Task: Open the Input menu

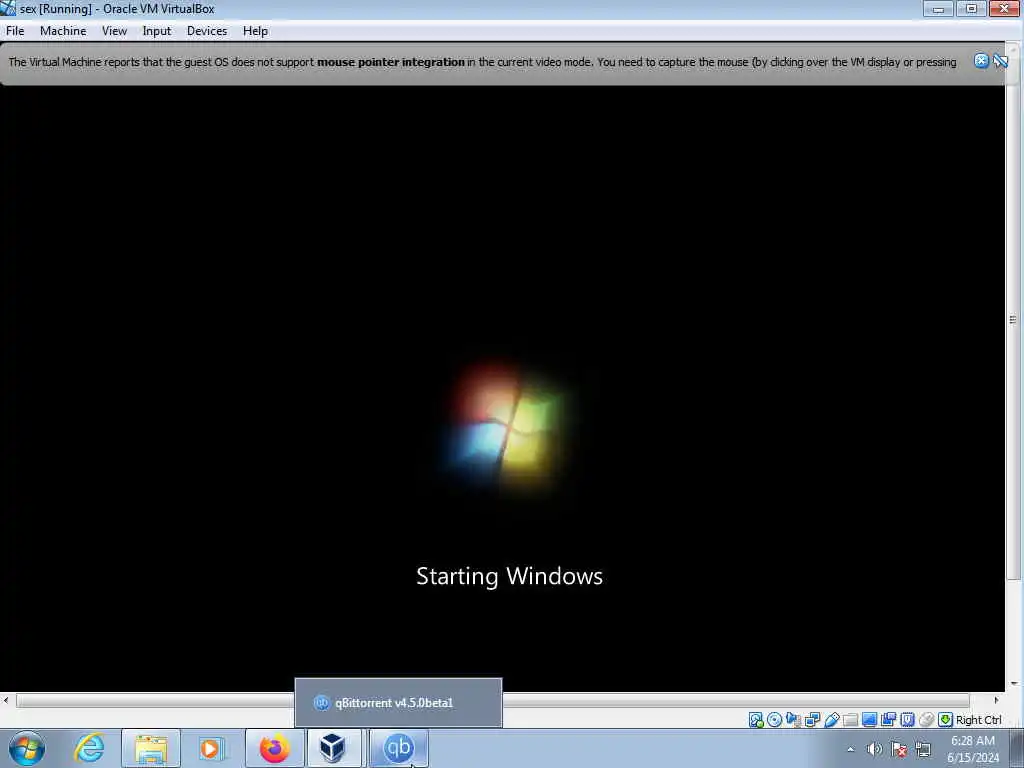Action: click(x=157, y=31)
